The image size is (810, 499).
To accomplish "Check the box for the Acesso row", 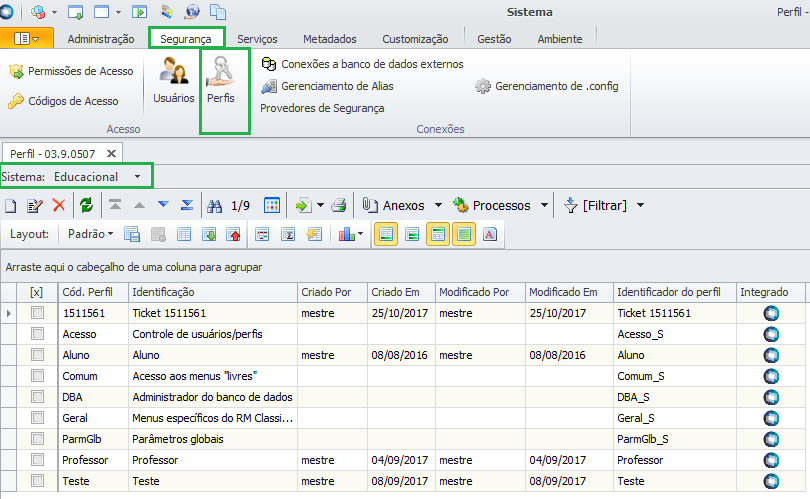I will coord(37,334).
